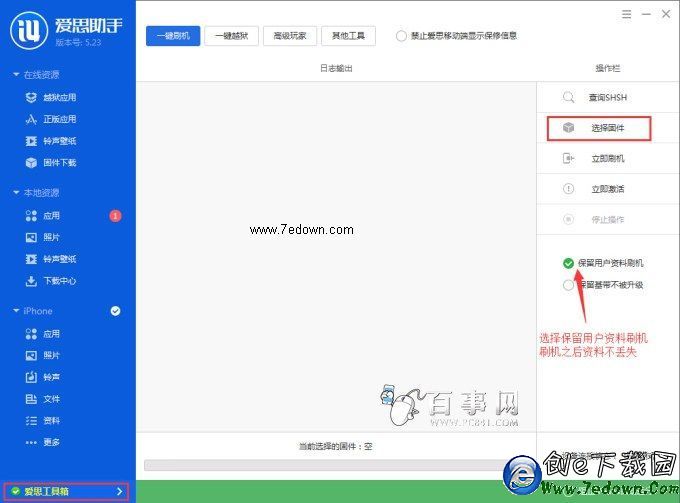Switch to the 一键刷机 tab
Screen dimensions: 680x503
click(173, 36)
